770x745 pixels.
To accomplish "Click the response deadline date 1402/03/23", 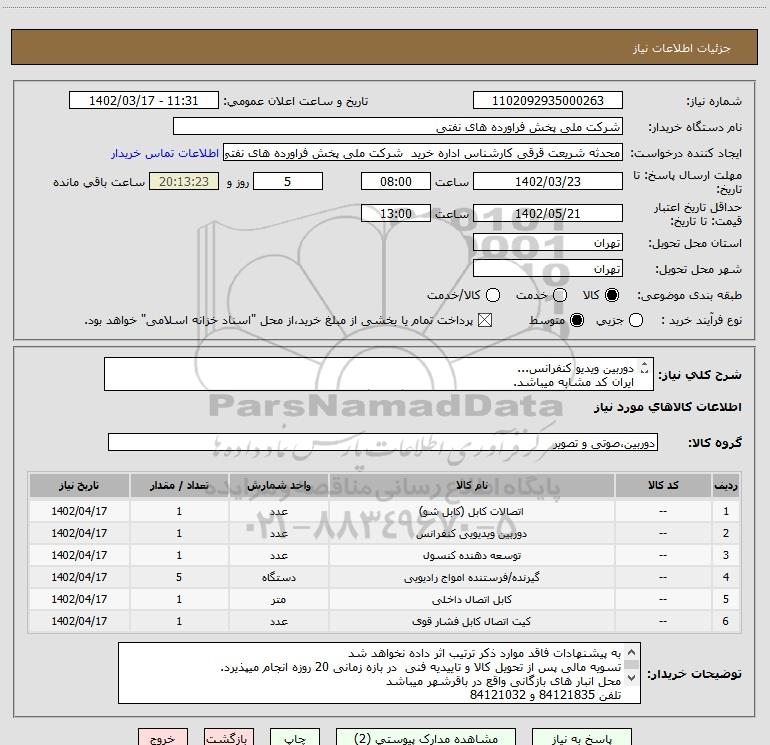I will click(548, 181).
